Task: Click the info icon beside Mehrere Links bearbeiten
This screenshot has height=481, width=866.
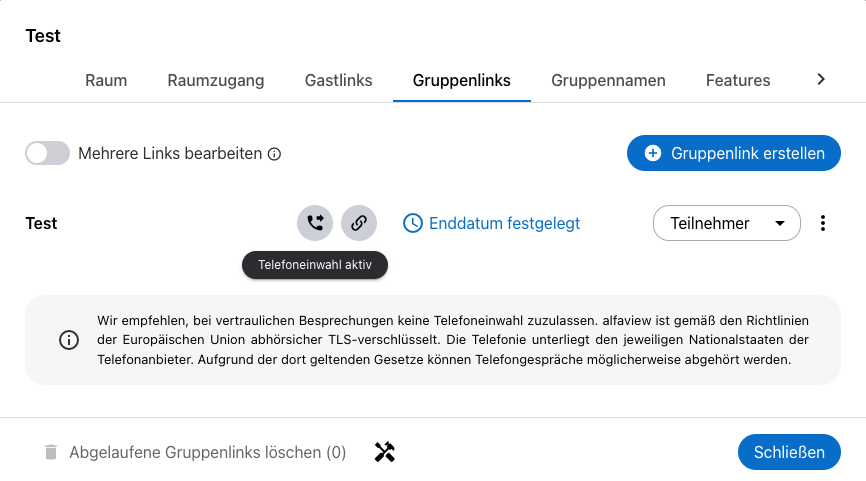Action: pyautogui.click(x=274, y=154)
